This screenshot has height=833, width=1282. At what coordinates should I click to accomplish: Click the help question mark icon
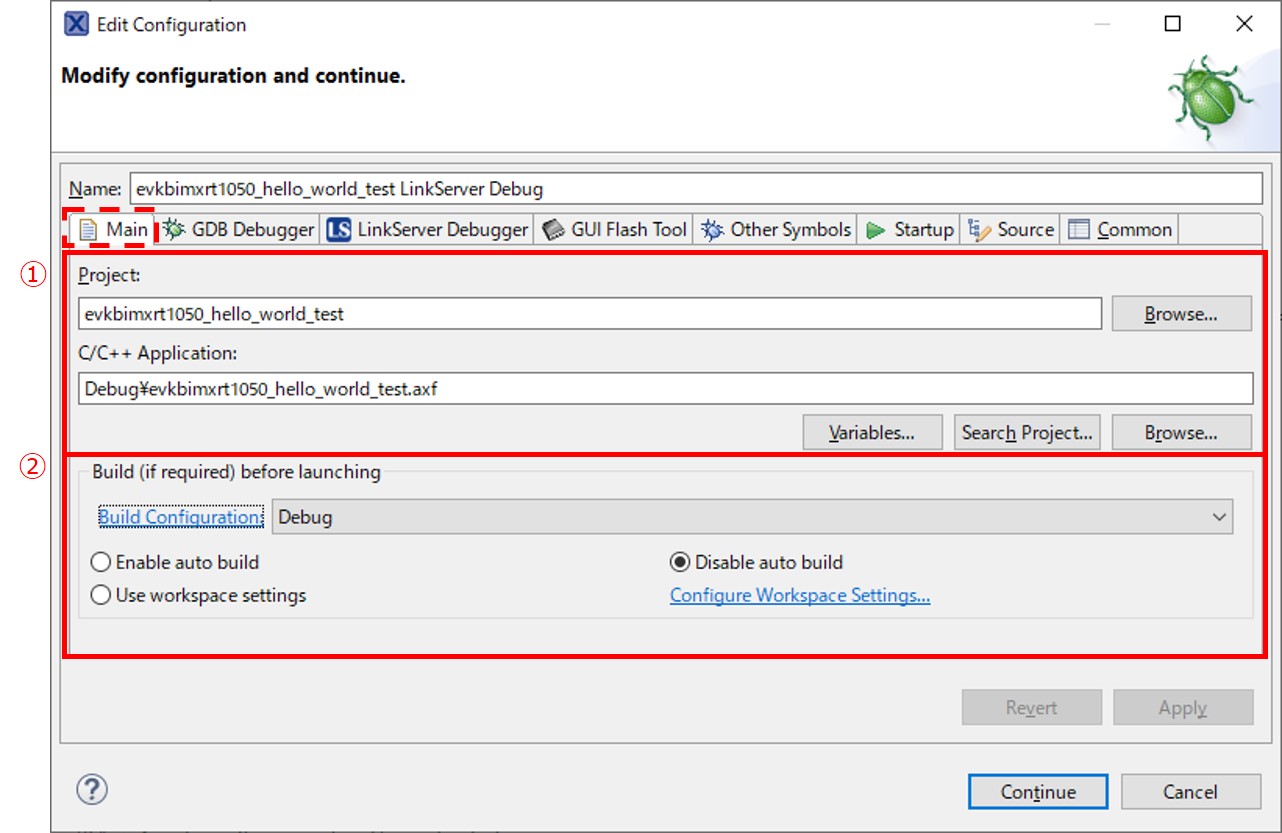pos(92,790)
